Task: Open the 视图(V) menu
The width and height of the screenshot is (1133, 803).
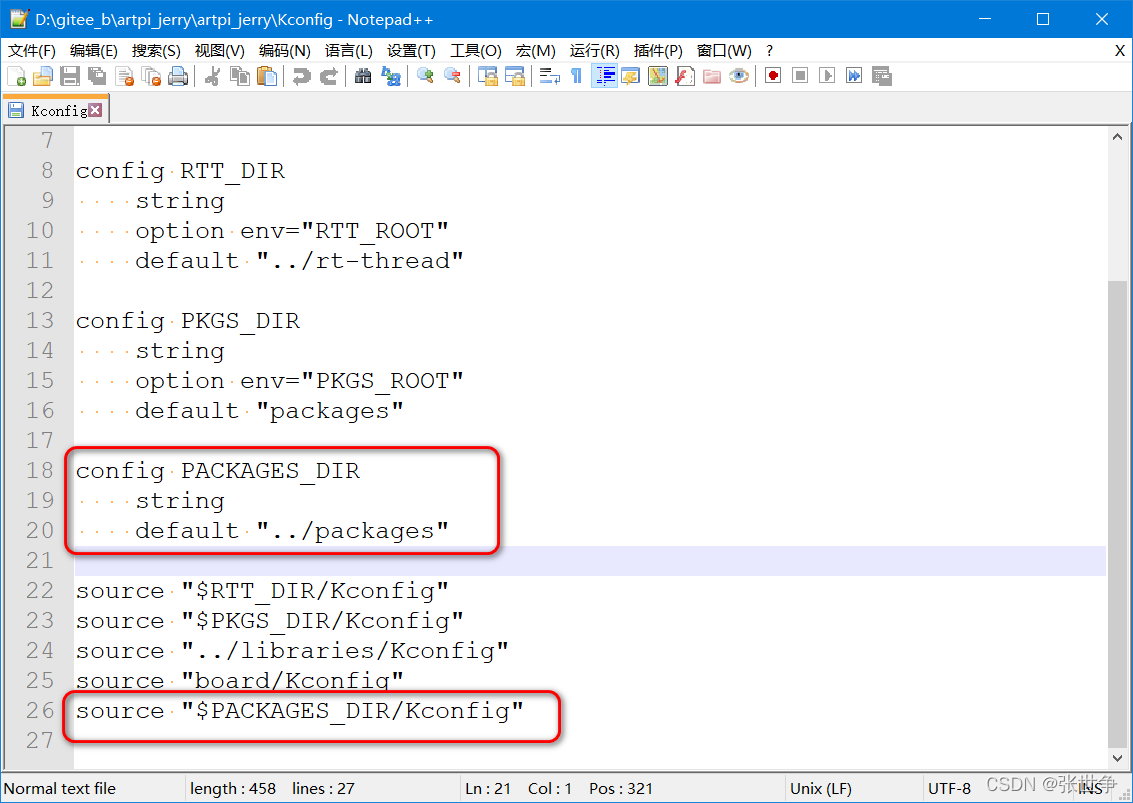Action: [220, 51]
